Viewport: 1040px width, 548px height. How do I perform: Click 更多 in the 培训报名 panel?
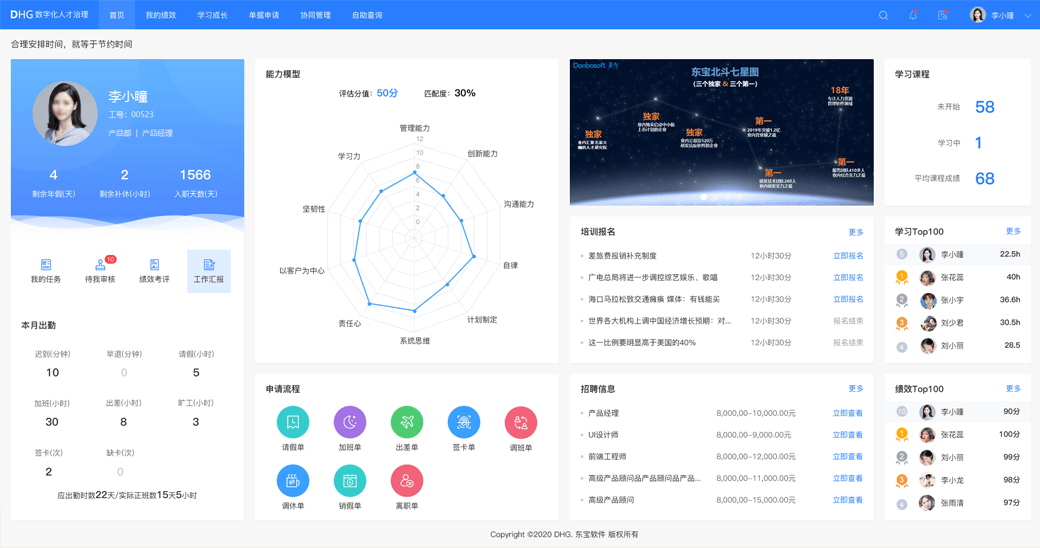[x=856, y=232]
